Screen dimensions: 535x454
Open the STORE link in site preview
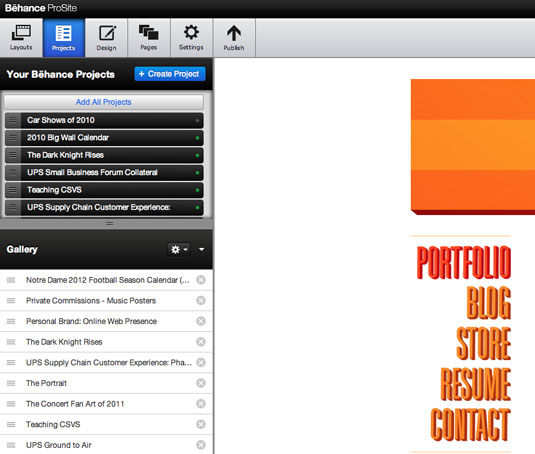click(x=483, y=343)
